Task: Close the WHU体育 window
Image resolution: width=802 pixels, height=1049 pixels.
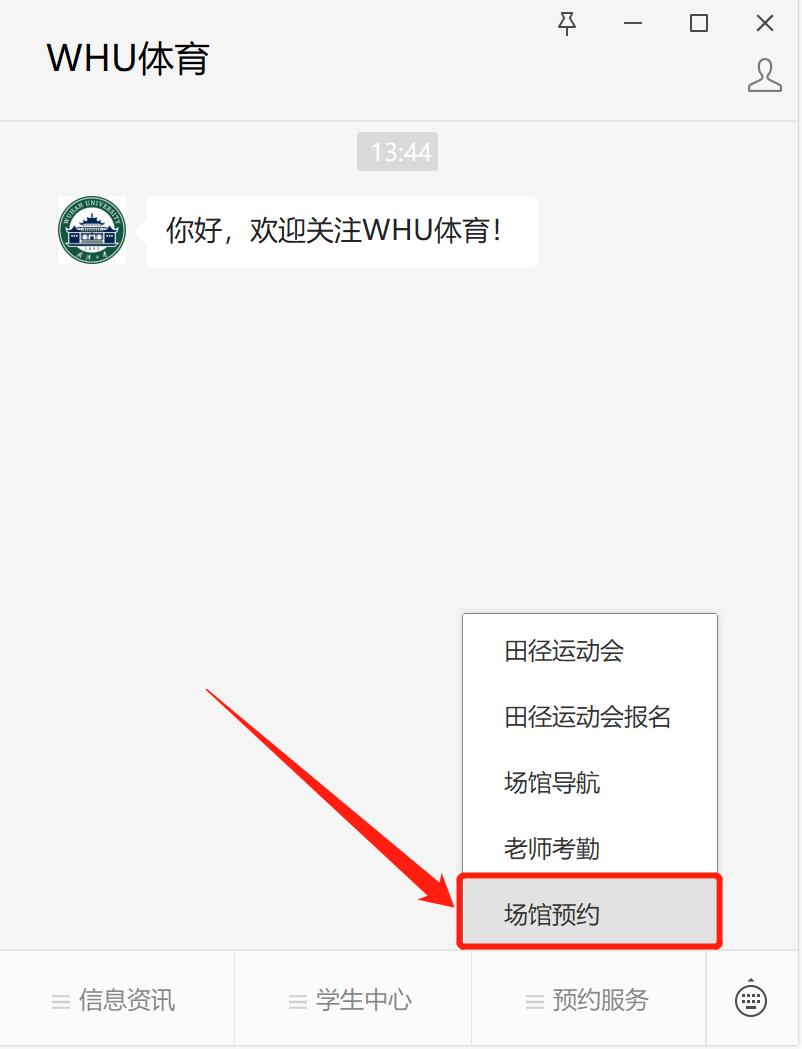Action: pos(765,24)
